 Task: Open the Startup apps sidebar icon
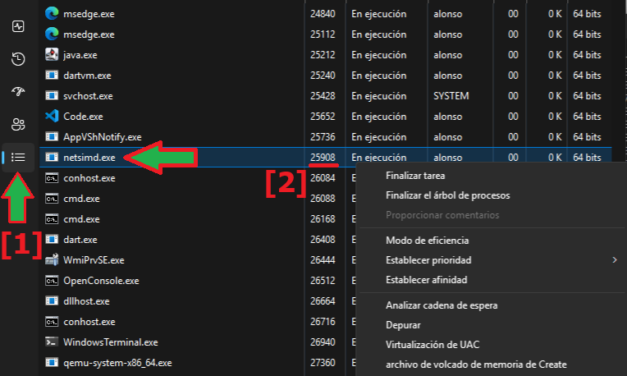18,92
